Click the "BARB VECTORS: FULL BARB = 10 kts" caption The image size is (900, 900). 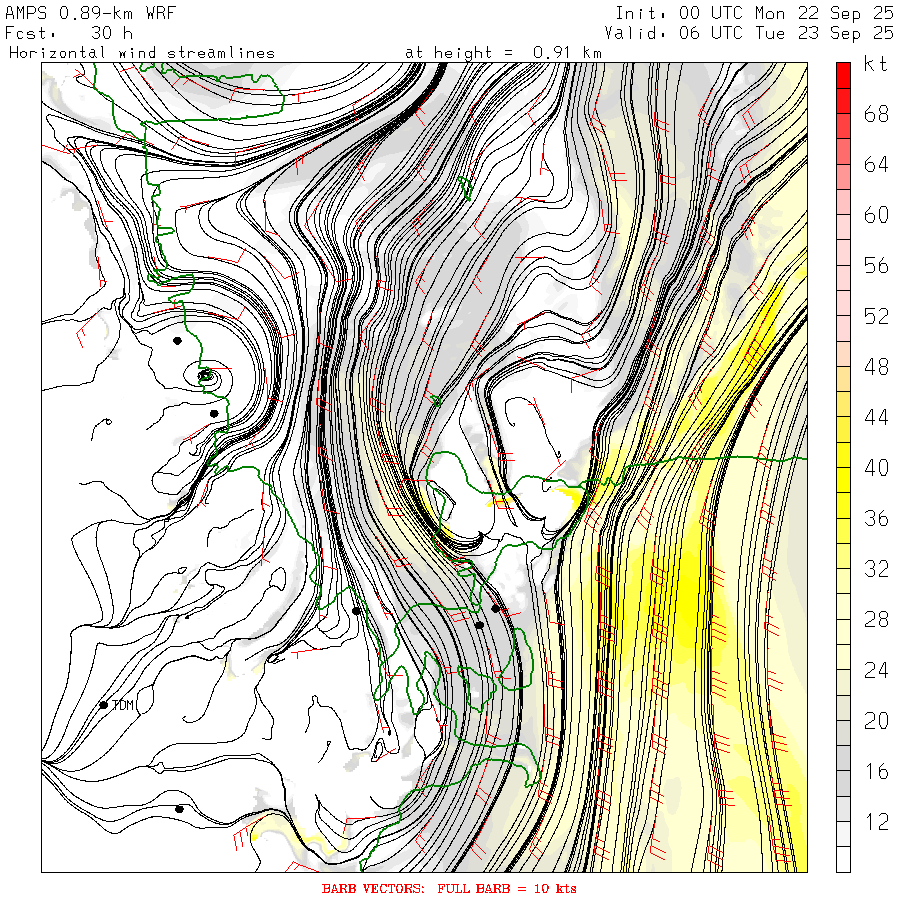[x=449, y=889]
